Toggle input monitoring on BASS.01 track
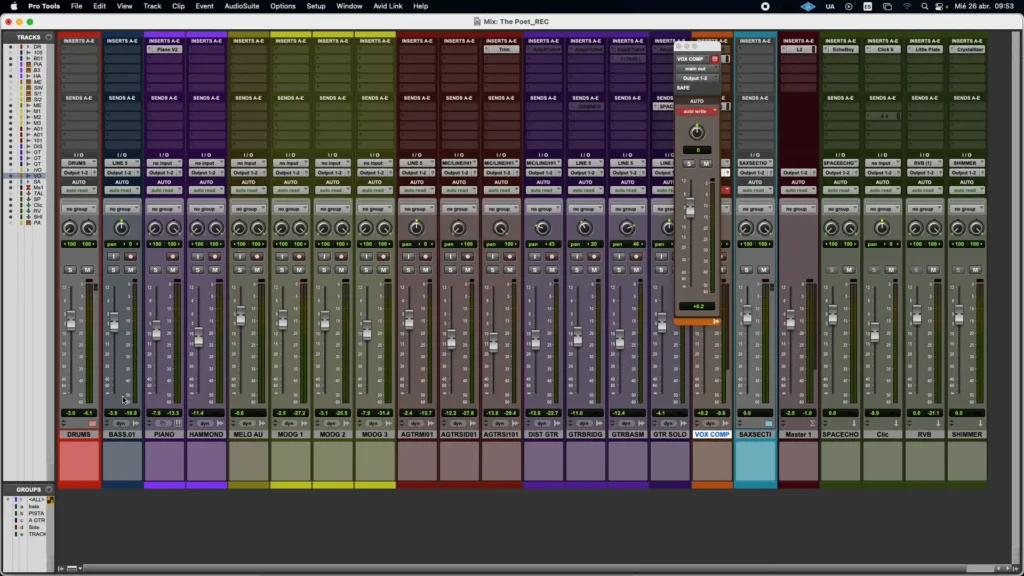 point(114,257)
